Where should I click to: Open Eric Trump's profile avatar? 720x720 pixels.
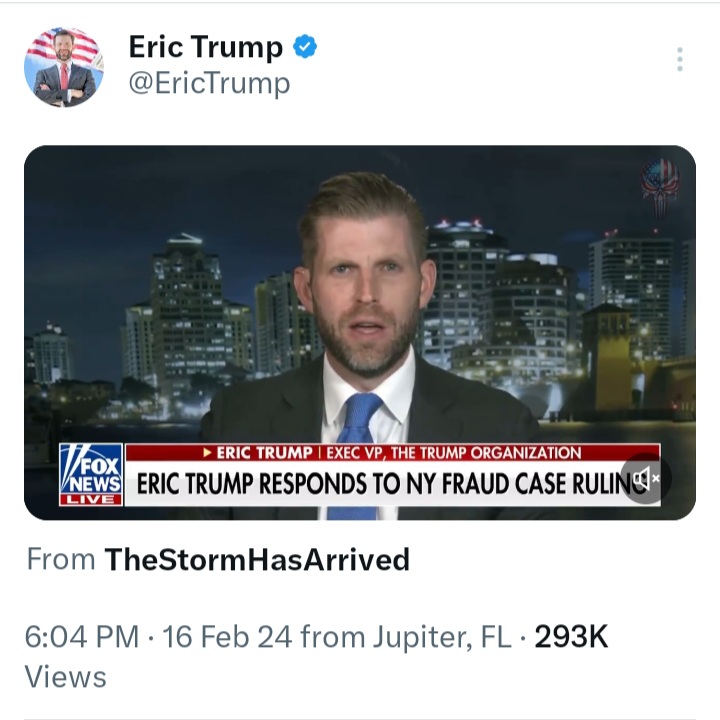point(64,67)
